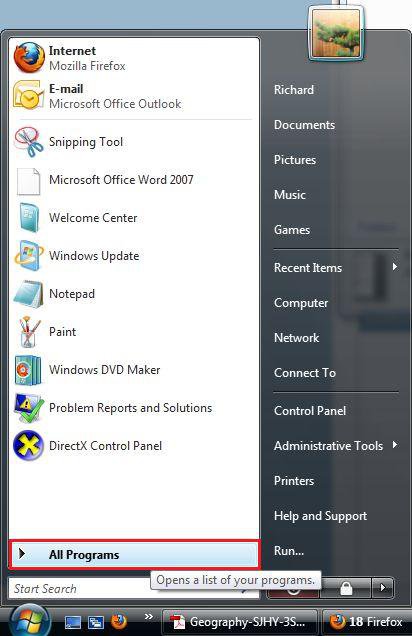
Task: Select Documents in the right pane
Action: tap(305, 125)
